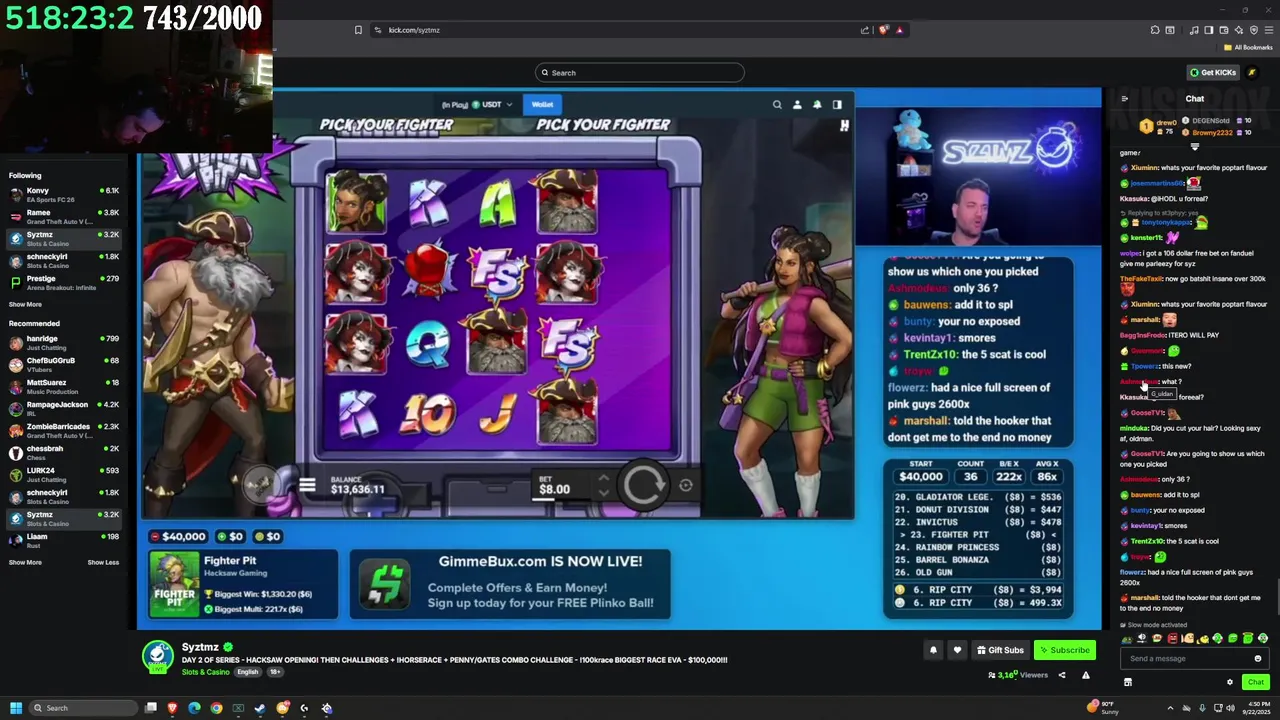Click the share stream icon
1280x720 pixels.
1062,675
